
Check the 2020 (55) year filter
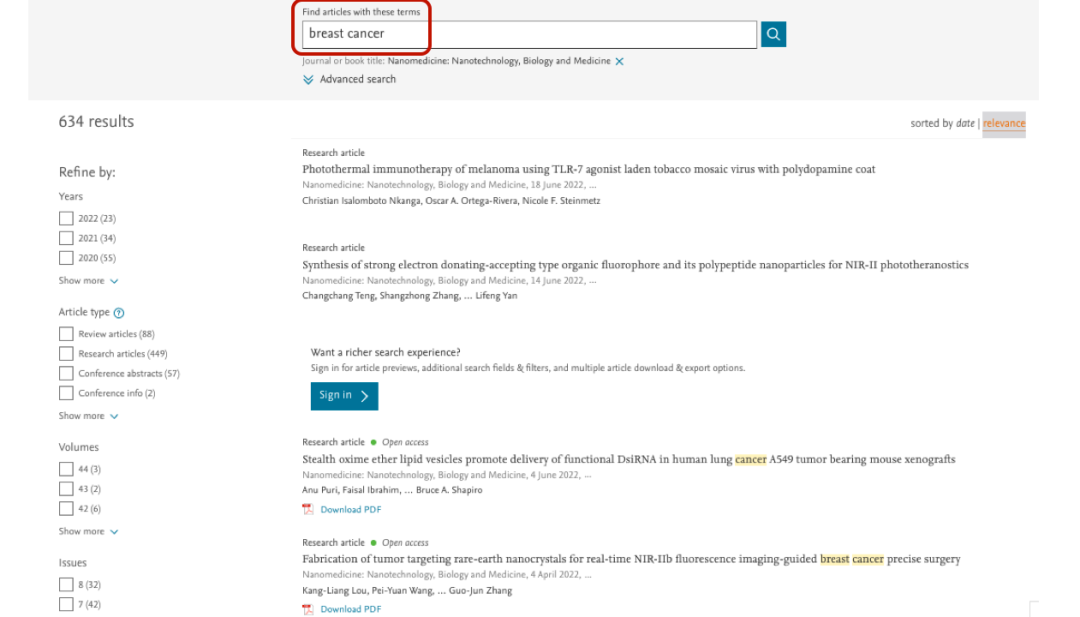pyautogui.click(x=66, y=258)
